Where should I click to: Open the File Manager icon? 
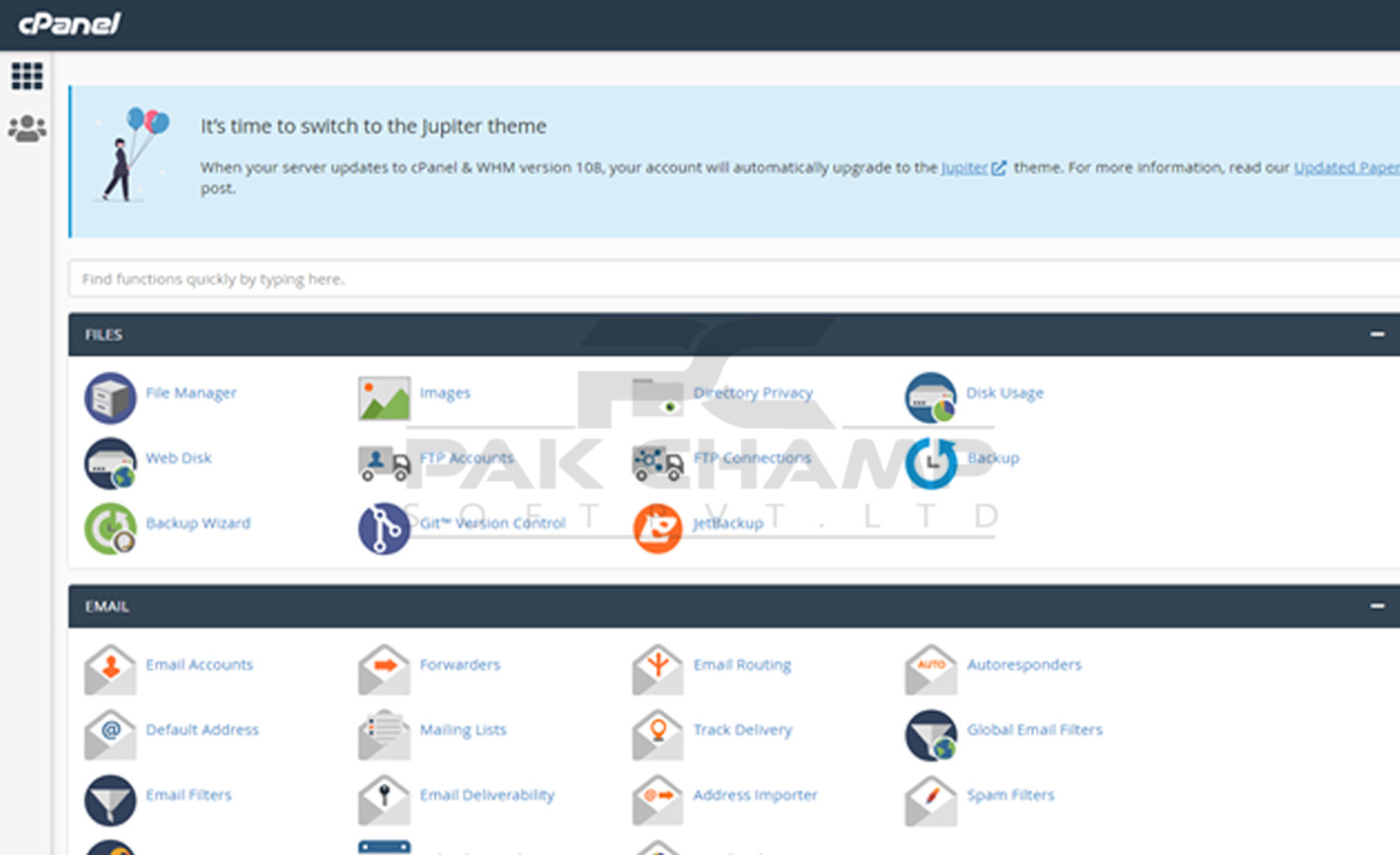tap(110, 397)
